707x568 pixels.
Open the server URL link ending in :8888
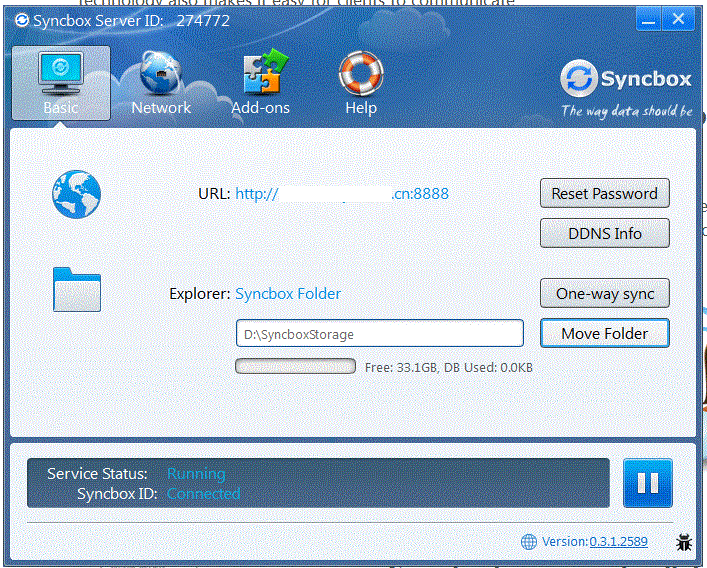[341, 194]
